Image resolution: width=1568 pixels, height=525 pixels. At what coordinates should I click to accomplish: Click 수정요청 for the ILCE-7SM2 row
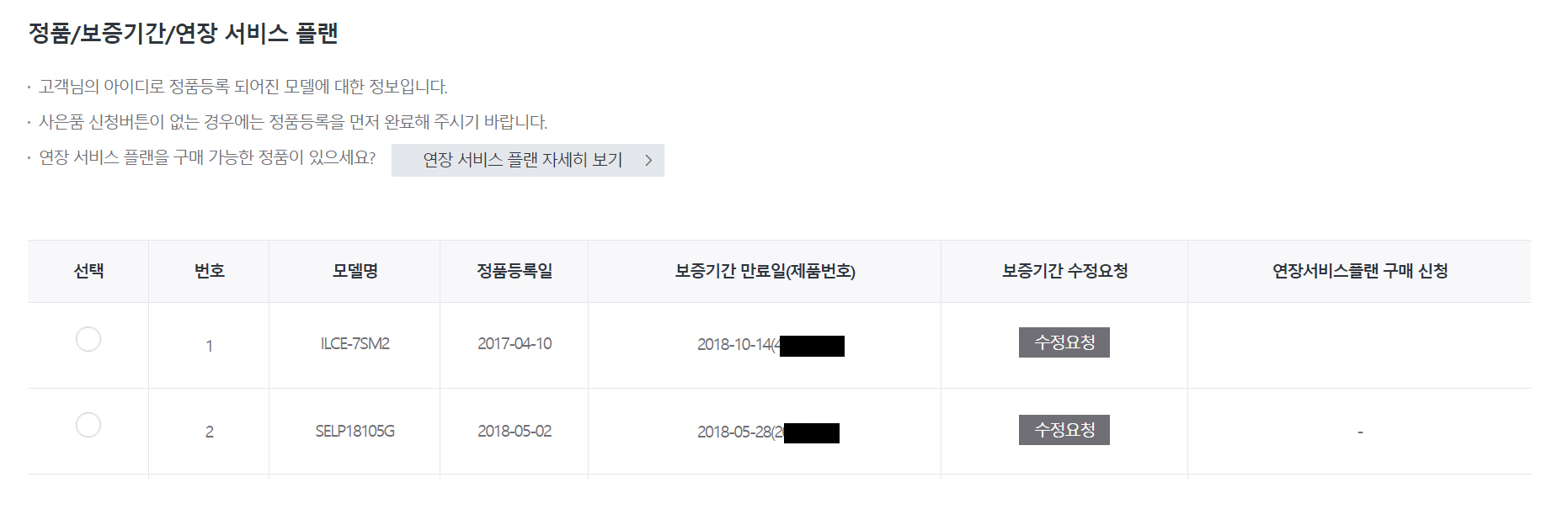point(1064,342)
